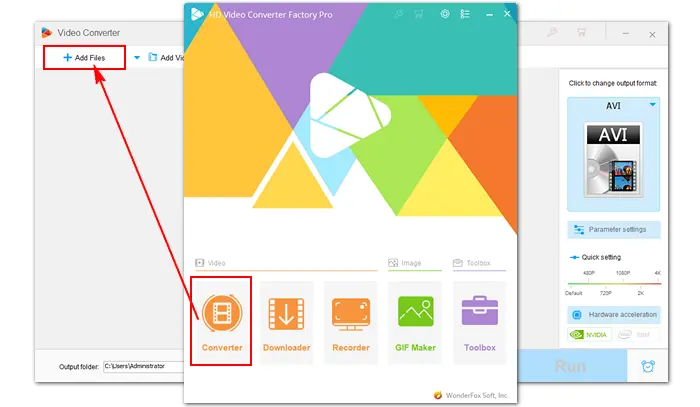This screenshot has width=700, height=407.
Task: Click the alarm clock scheduler icon
Action: [x=648, y=366]
